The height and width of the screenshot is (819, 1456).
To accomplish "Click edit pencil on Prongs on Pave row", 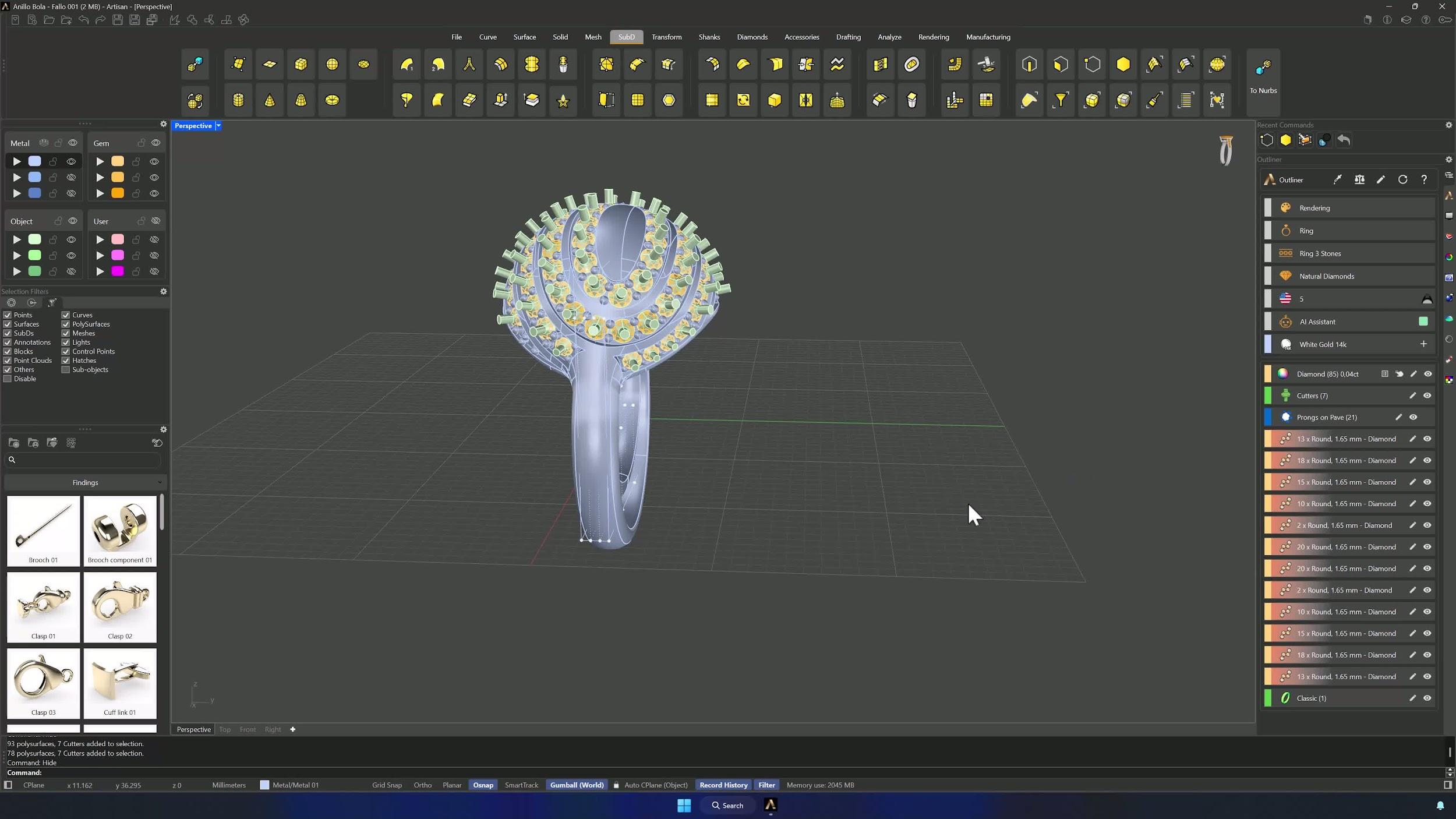I will pos(1398,418).
